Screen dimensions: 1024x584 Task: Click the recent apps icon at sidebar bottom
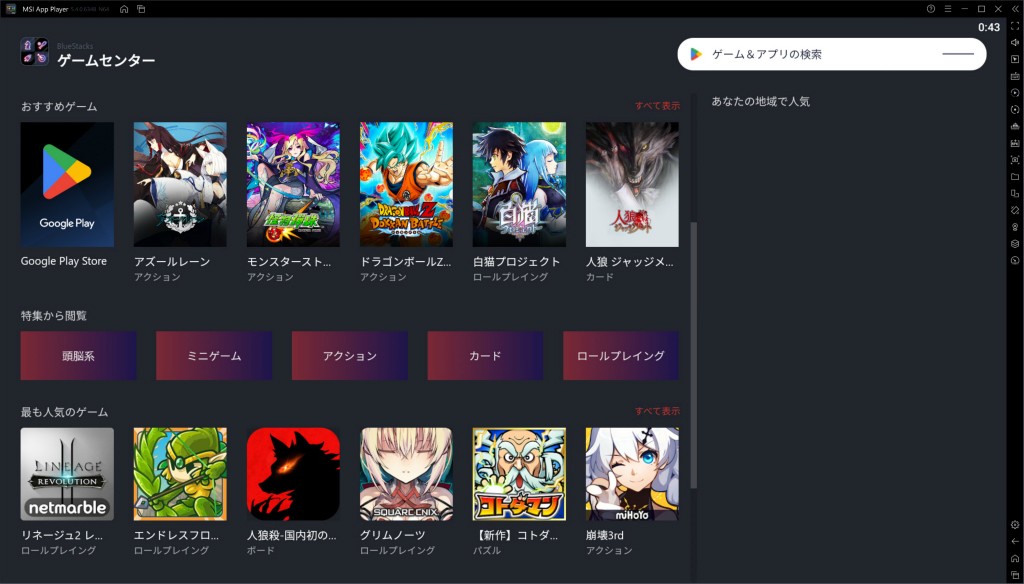coord(1015,575)
